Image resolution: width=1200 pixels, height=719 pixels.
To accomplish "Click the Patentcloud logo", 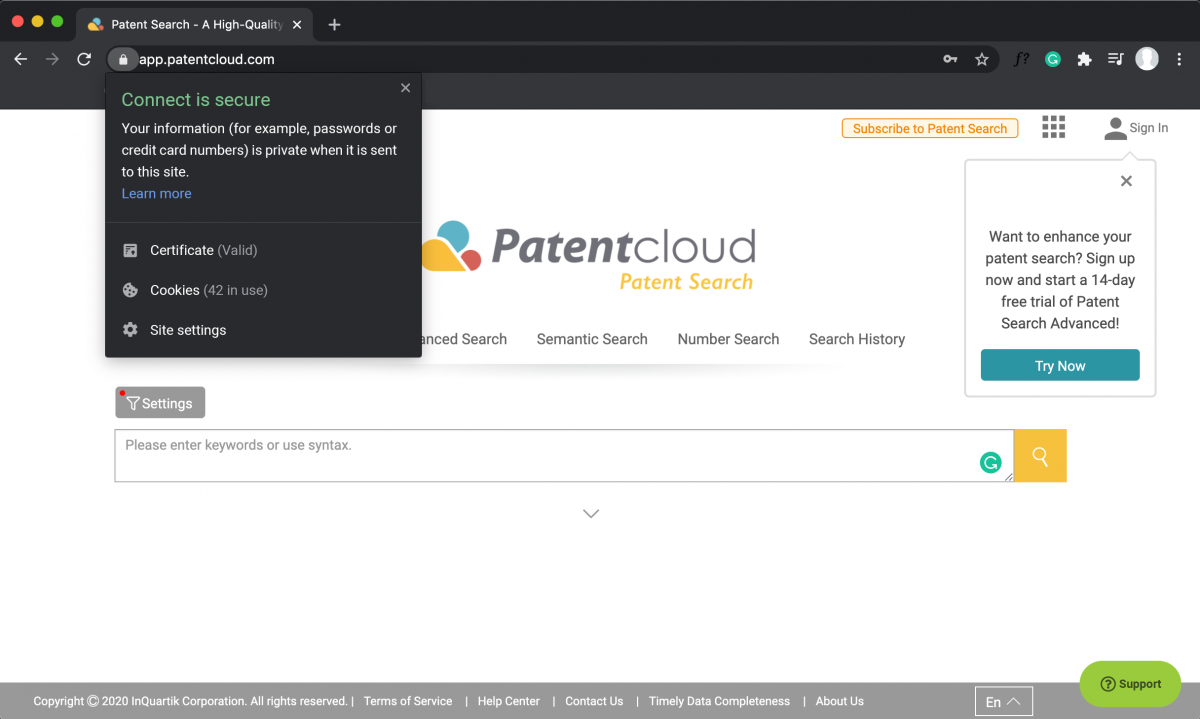I will pos(590,255).
